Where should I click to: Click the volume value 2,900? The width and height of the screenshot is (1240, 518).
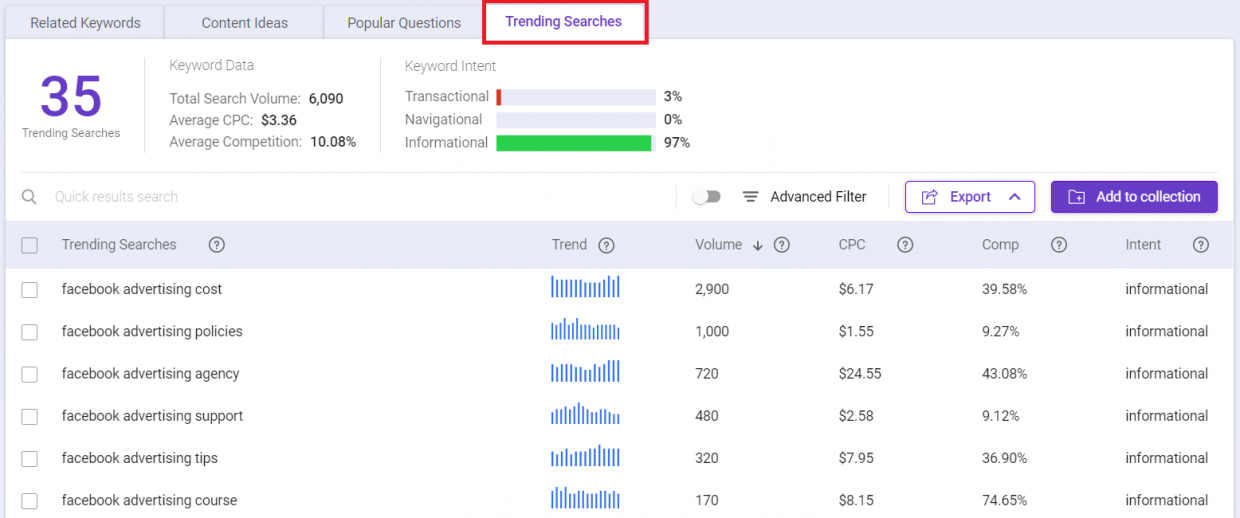(712, 289)
